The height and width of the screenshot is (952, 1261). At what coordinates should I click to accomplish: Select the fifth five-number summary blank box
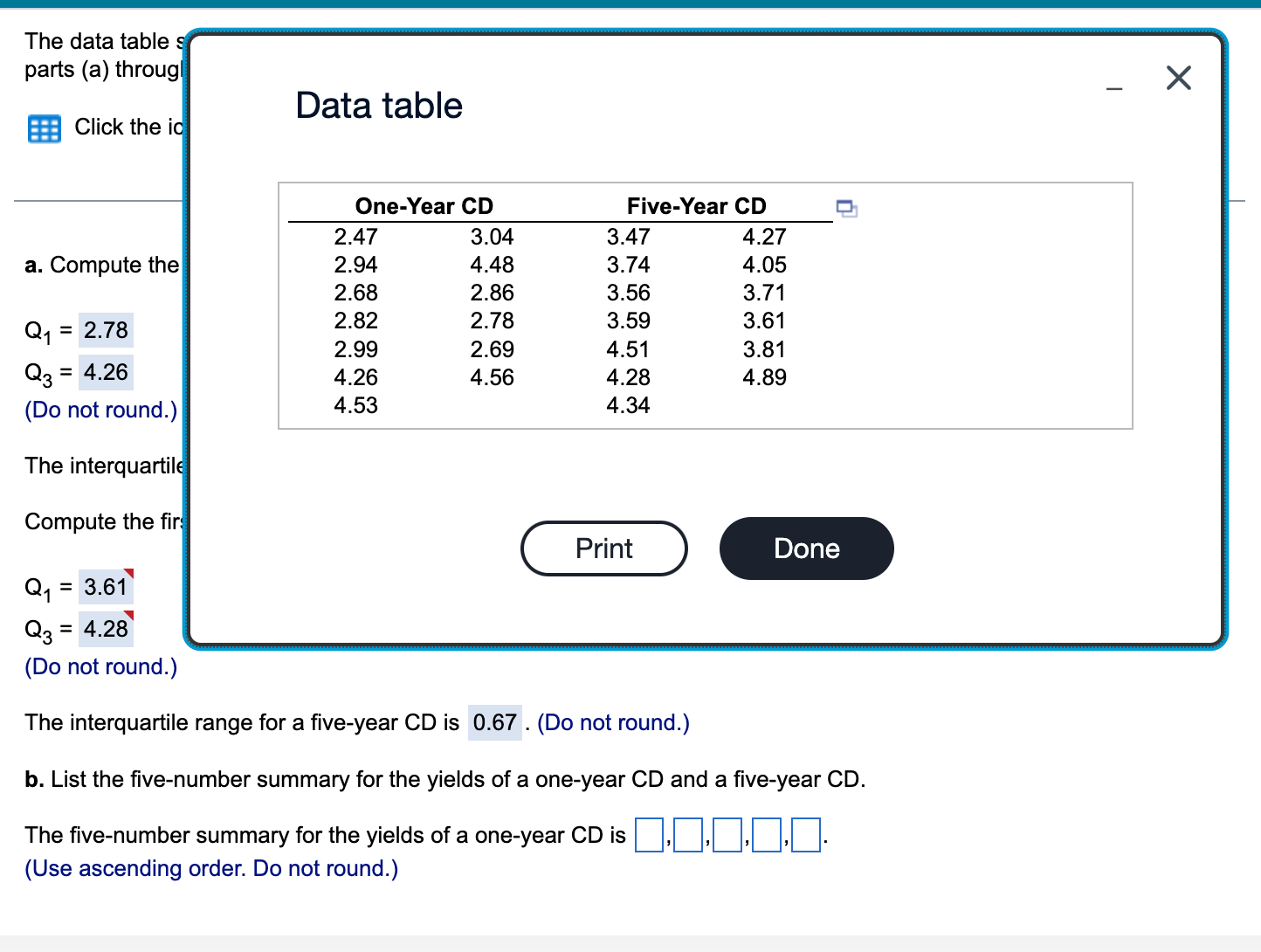click(806, 835)
